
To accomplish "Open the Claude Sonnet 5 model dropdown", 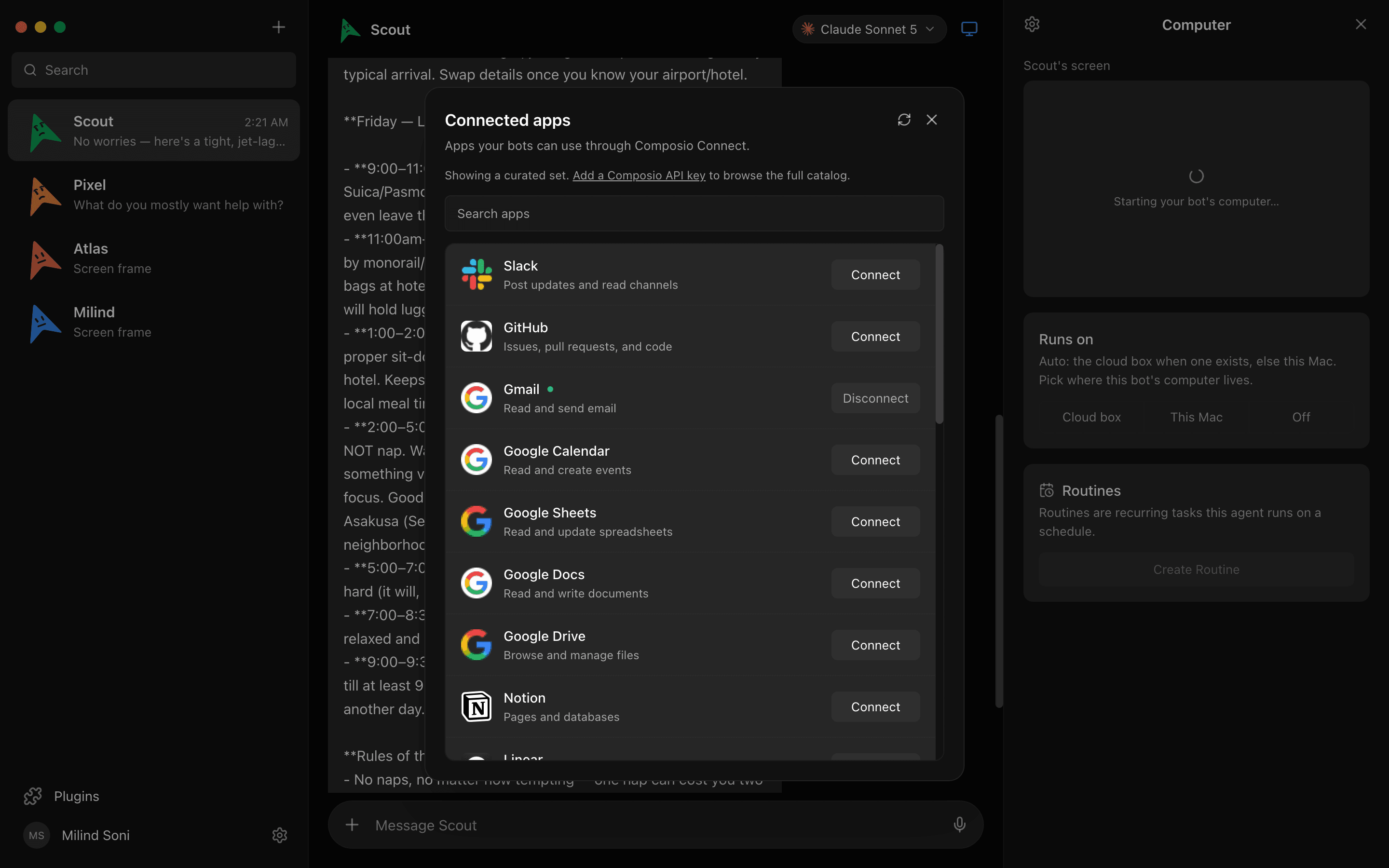I will pyautogui.click(x=869, y=29).
